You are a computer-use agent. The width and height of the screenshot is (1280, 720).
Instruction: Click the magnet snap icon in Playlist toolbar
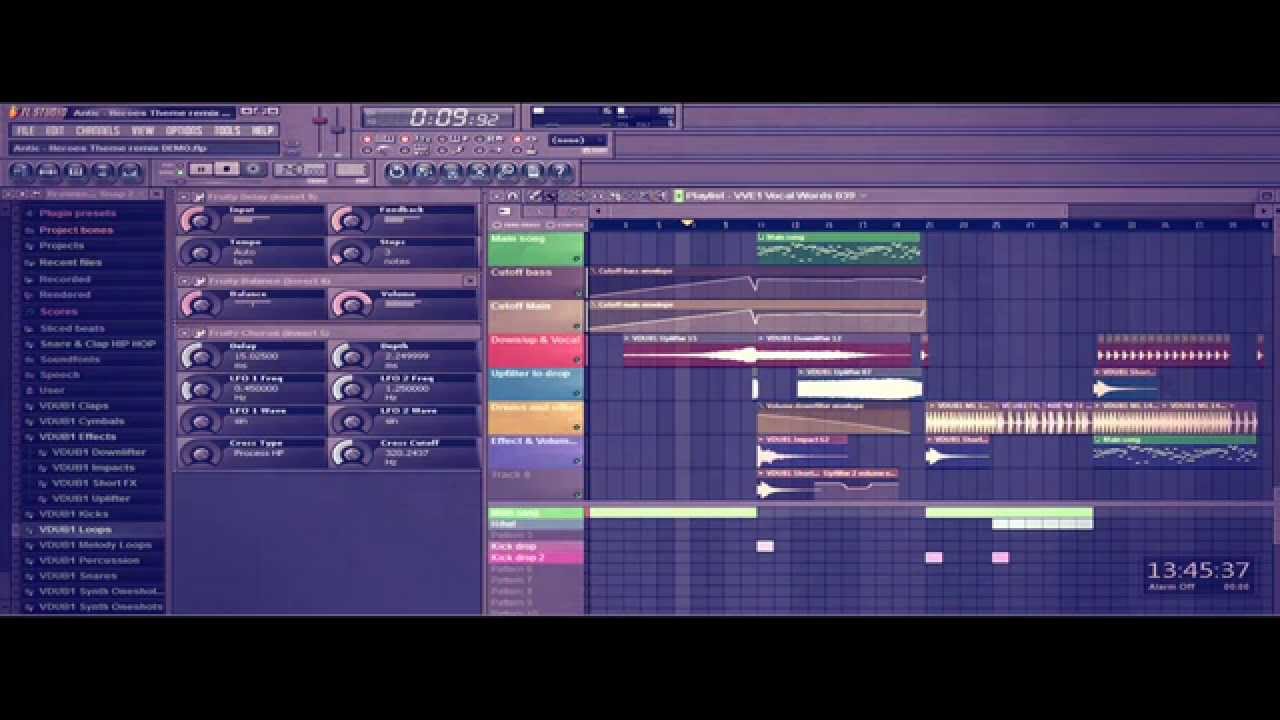click(512, 196)
